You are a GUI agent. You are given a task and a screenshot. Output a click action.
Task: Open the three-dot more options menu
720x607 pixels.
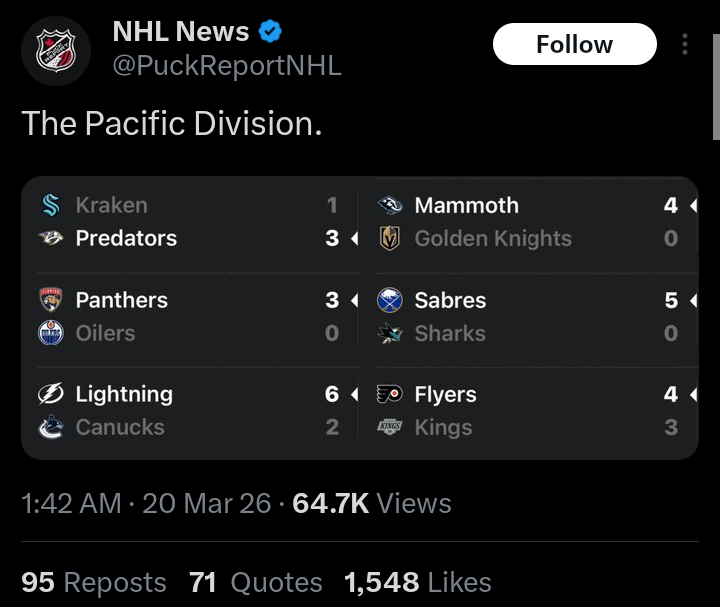[685, 44]
